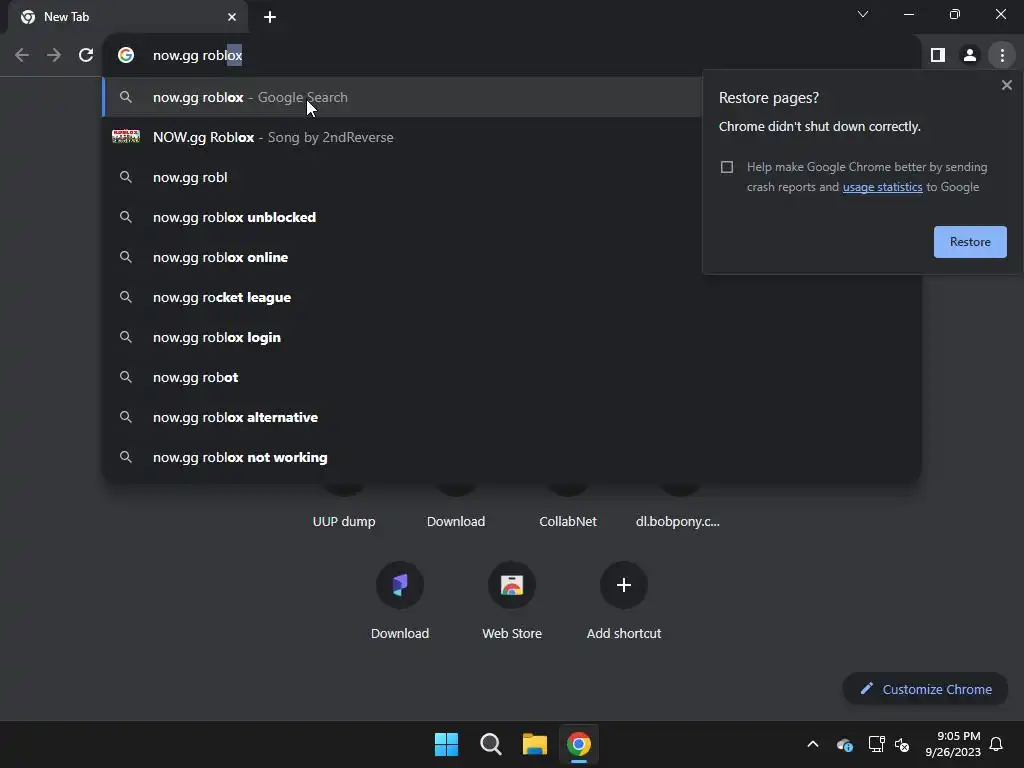Choose 'now.gg roblox unblocked' suggestion
The width and height of the screenshot is (1024, 768).
[403, 217]
